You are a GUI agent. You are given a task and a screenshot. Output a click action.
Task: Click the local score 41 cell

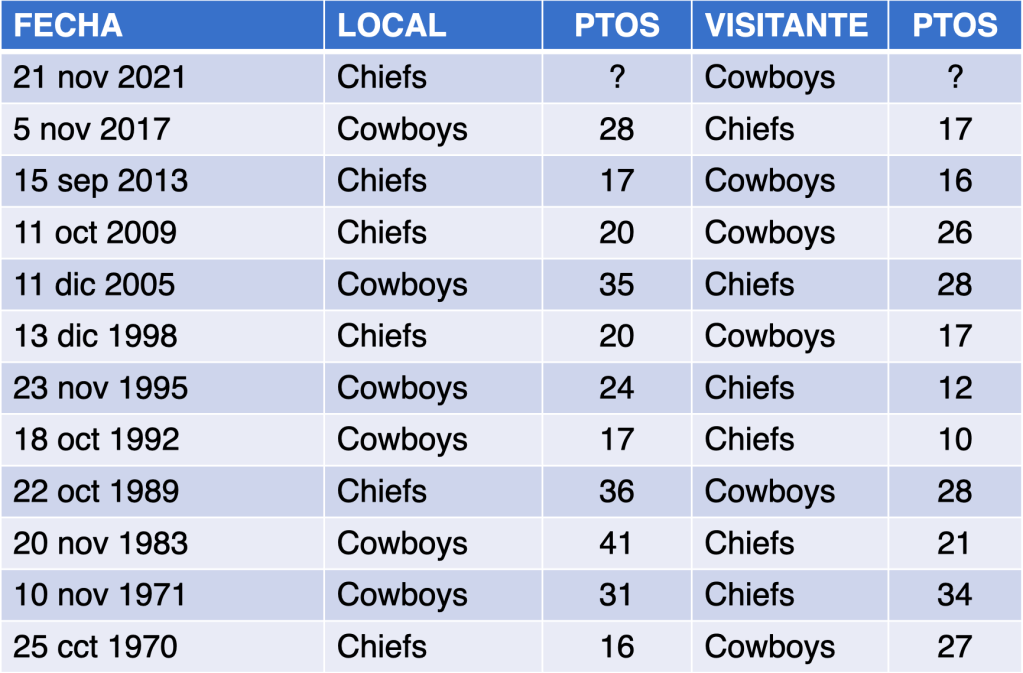(x=617, y=544)
